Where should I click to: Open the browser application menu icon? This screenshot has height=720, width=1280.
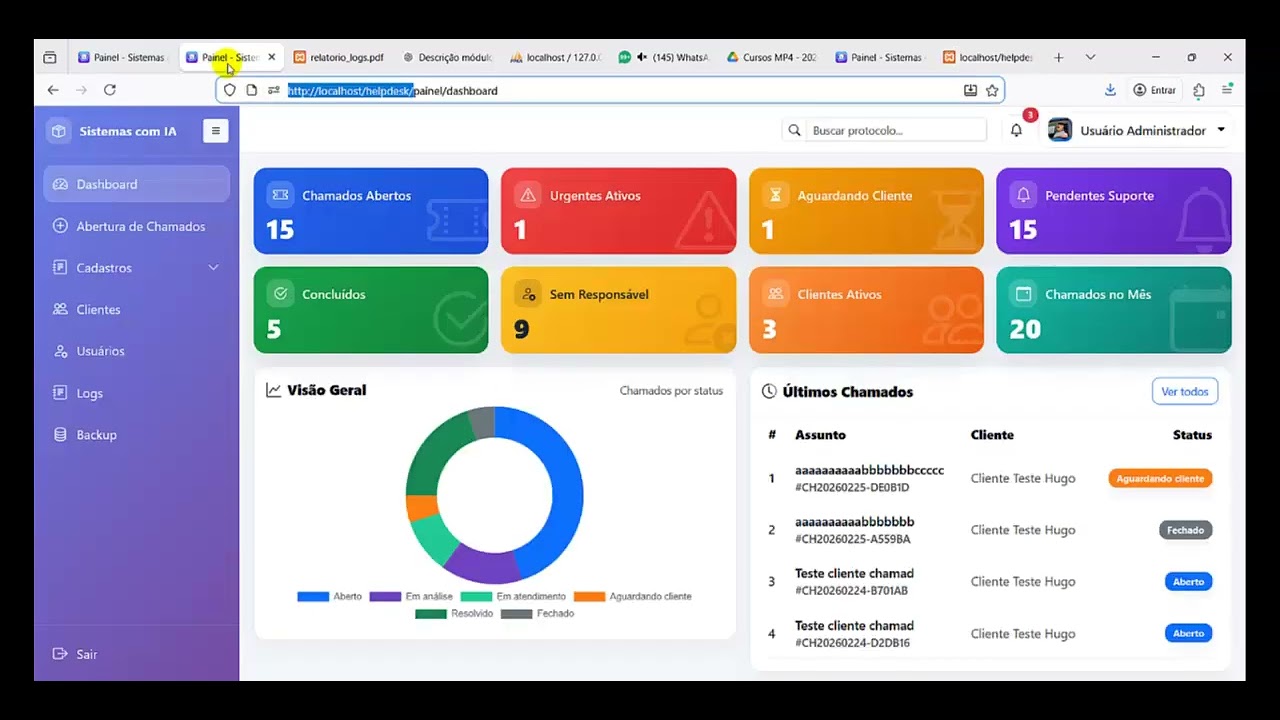click(1227, 90)
